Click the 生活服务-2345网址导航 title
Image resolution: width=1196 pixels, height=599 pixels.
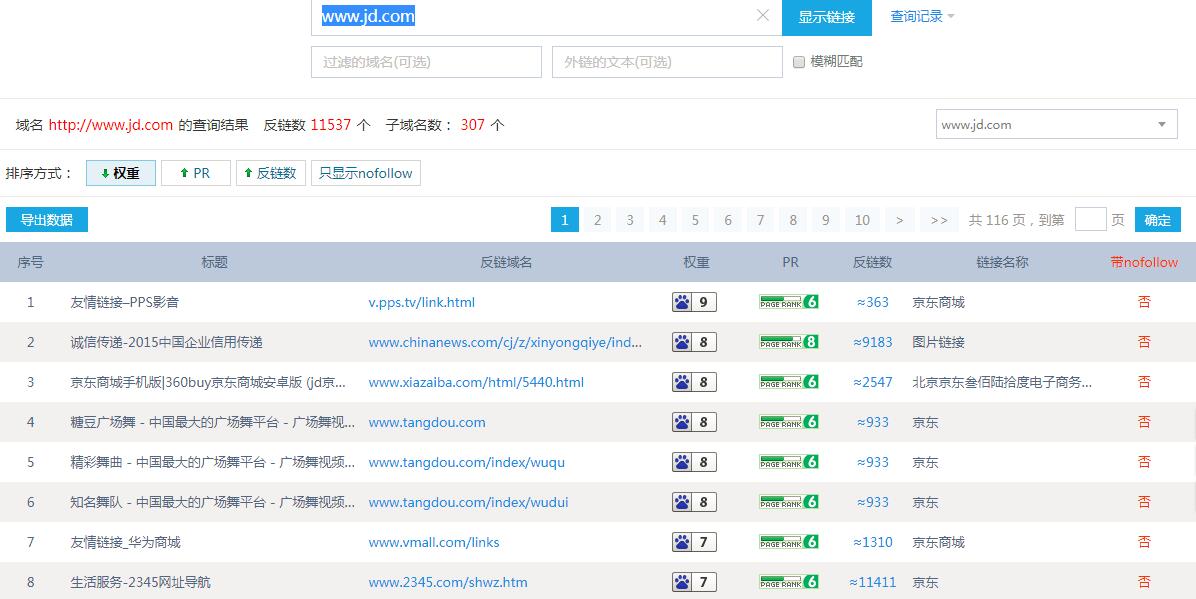140,582
